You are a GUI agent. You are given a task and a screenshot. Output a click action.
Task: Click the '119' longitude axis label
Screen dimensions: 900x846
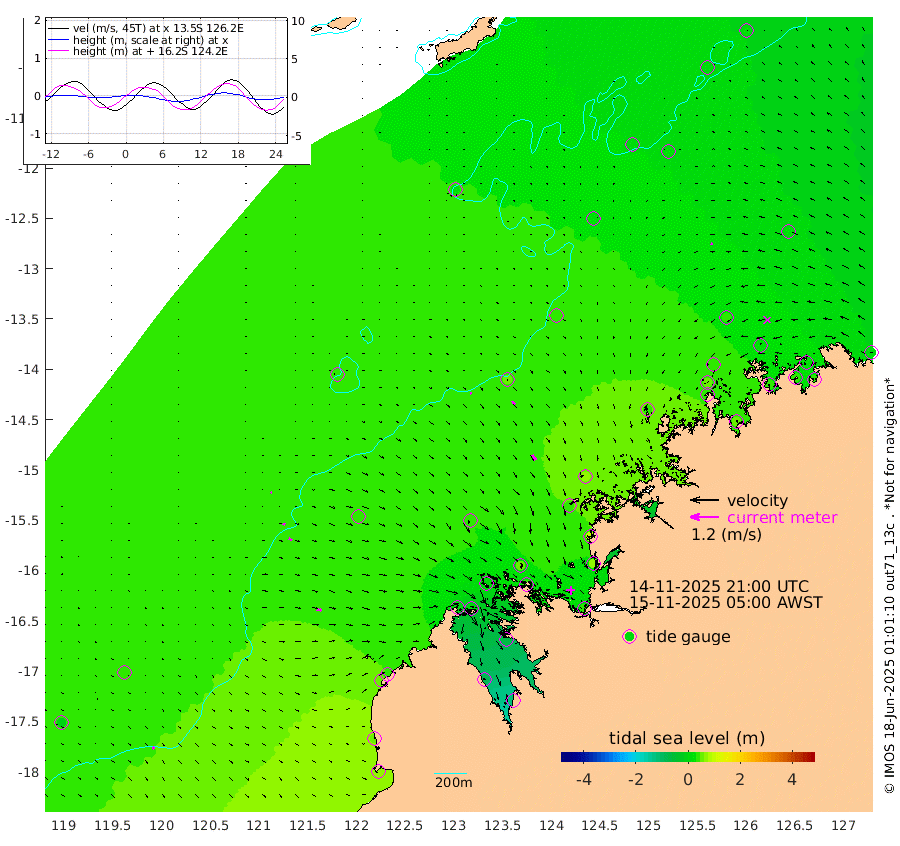[64, 826]
